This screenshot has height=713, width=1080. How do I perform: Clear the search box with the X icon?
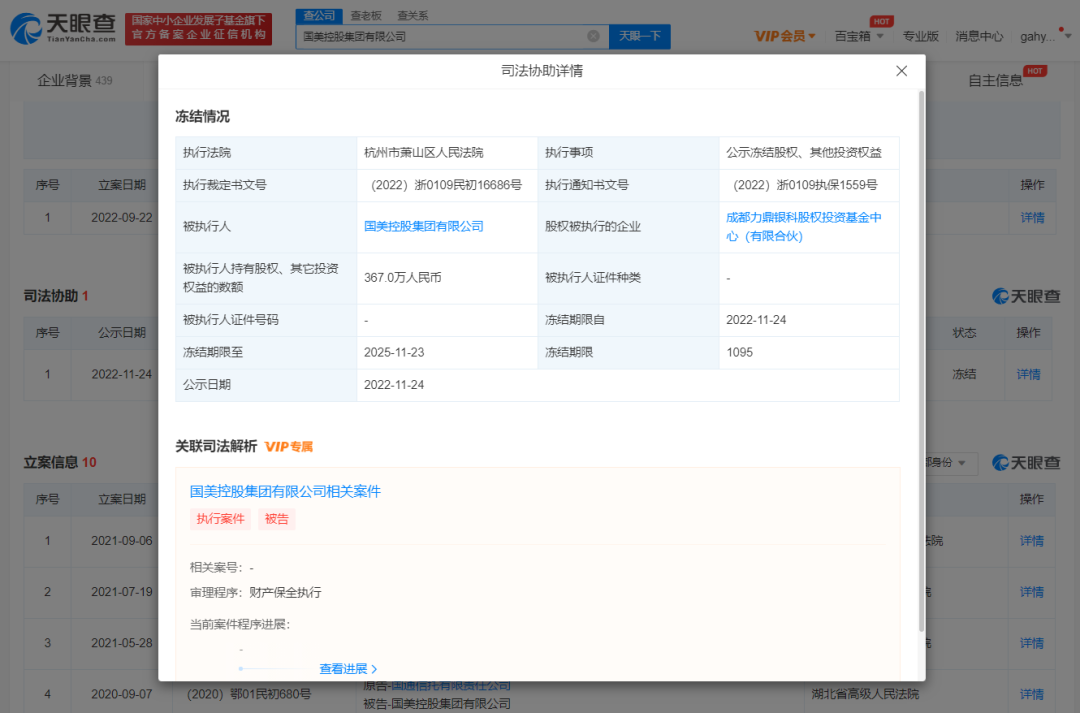tap(593, 36)
